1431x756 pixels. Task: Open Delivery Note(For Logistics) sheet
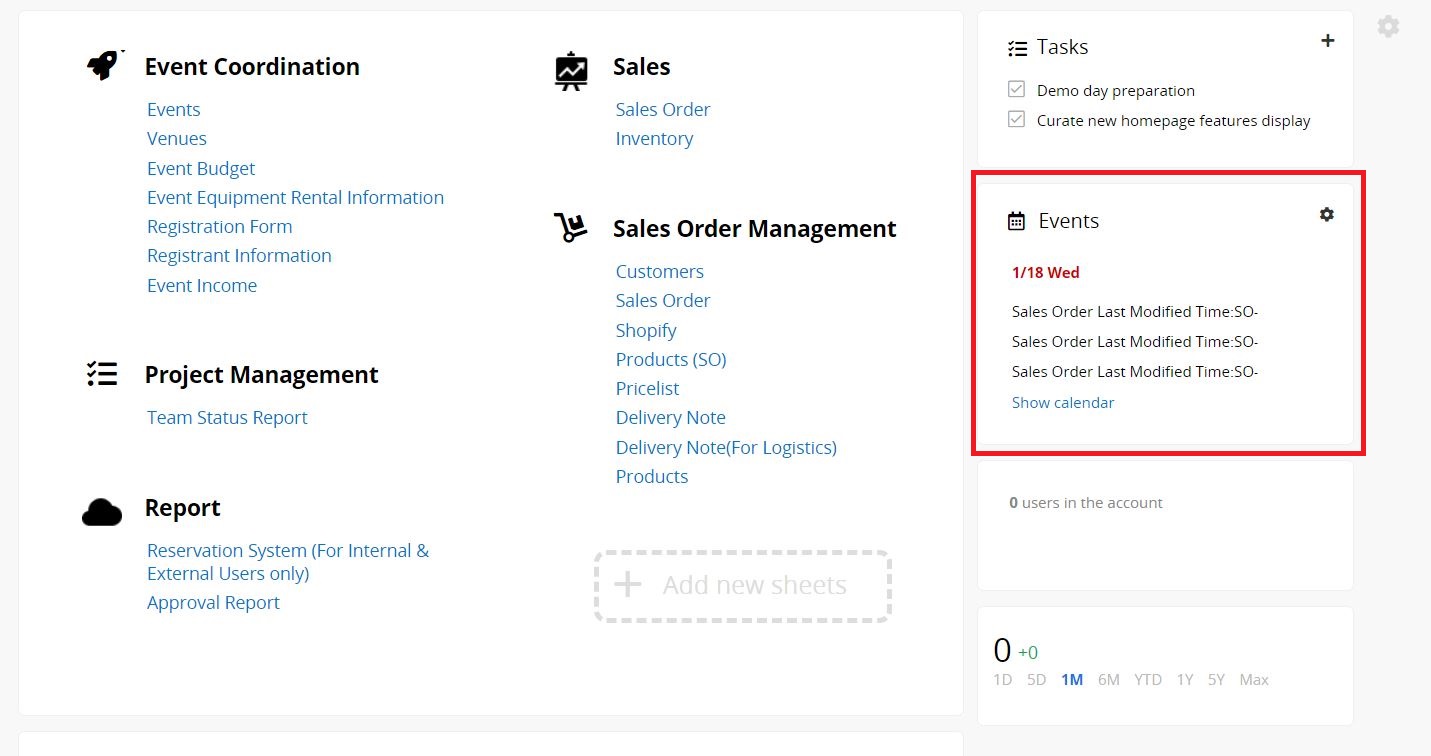coord(726,447)
